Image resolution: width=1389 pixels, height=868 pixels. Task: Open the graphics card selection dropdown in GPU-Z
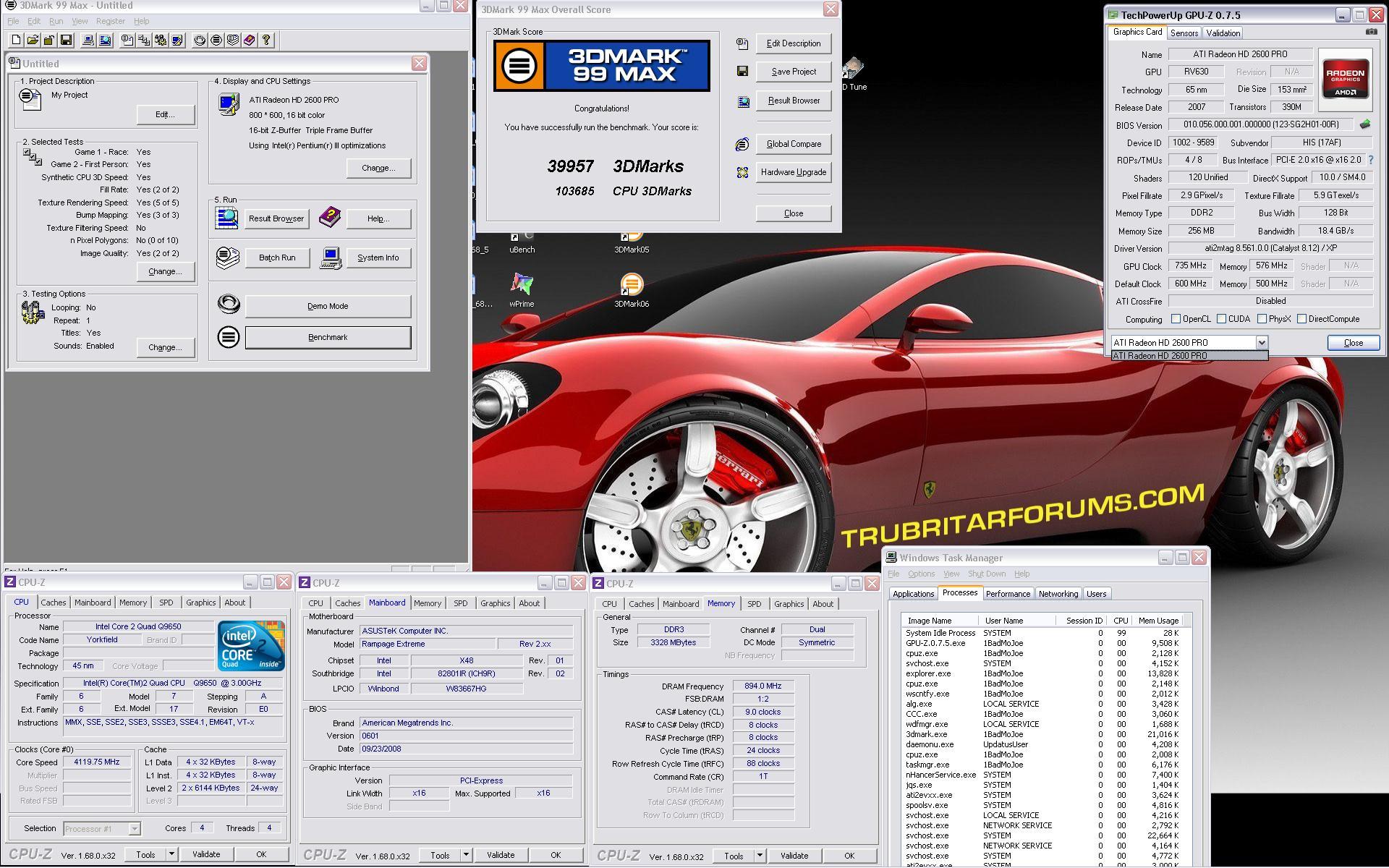coord(1262,343)
